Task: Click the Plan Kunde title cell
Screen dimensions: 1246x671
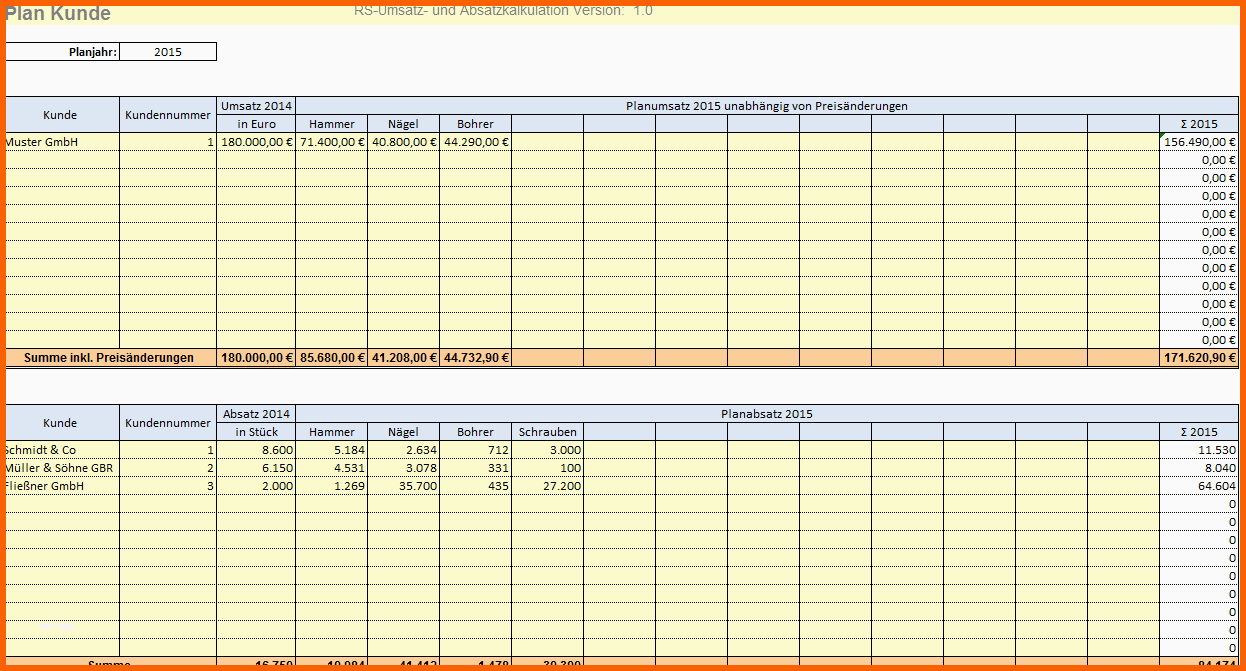Action: [x=58, y=14]
